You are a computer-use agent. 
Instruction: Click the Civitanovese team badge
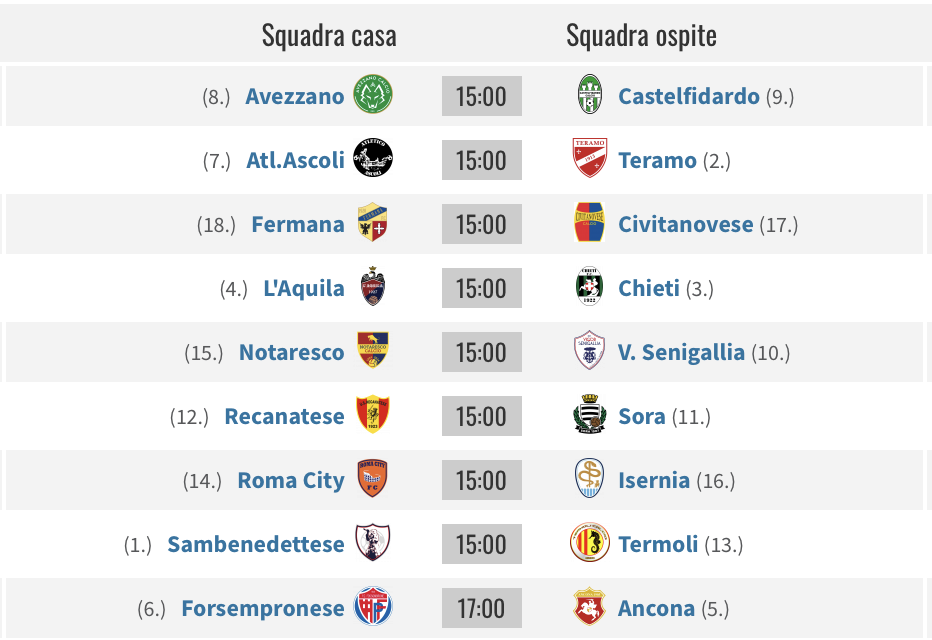click(589, 224)
